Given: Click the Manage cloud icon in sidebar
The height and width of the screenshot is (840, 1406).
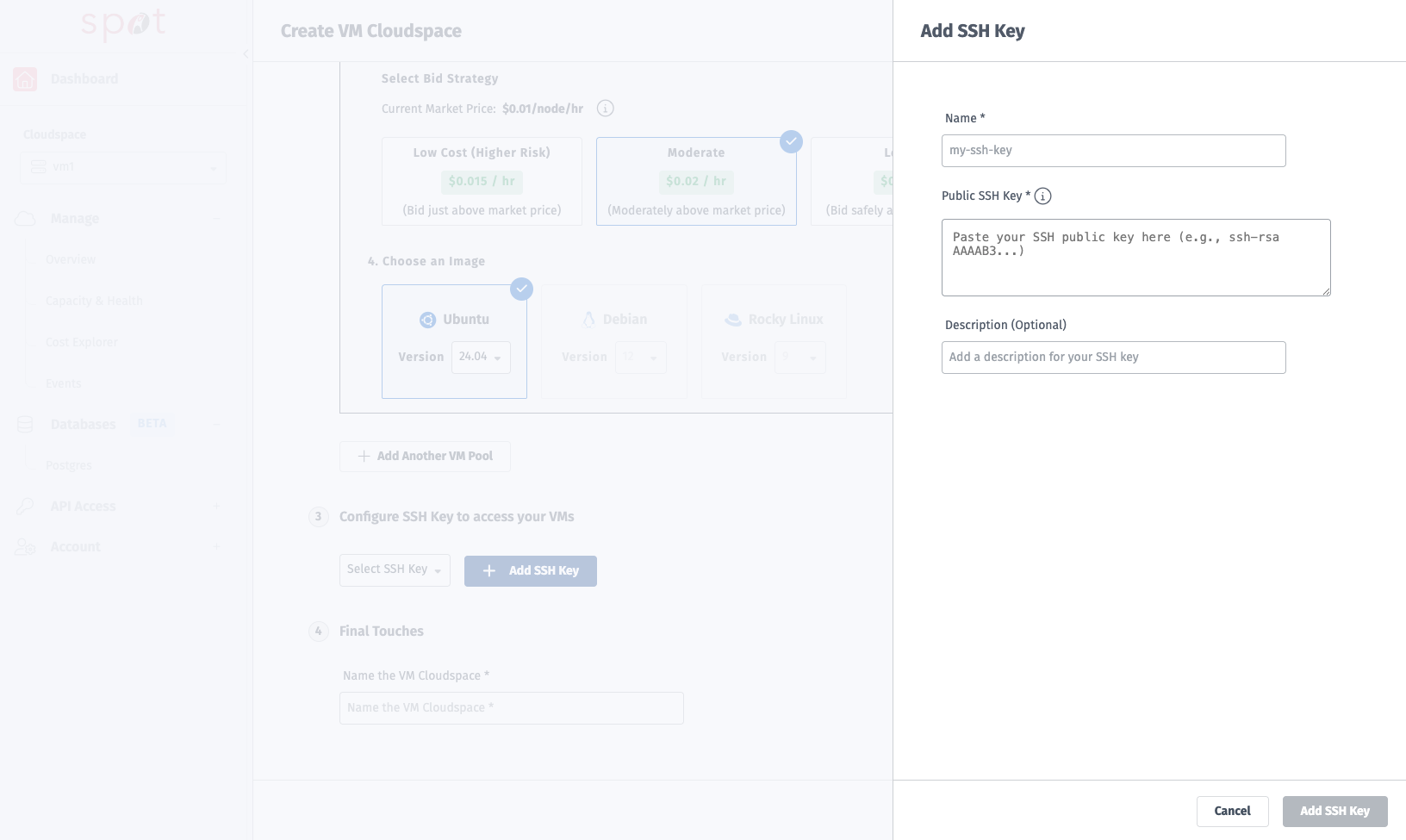Looking at the screenshot, I should [25, 219].
